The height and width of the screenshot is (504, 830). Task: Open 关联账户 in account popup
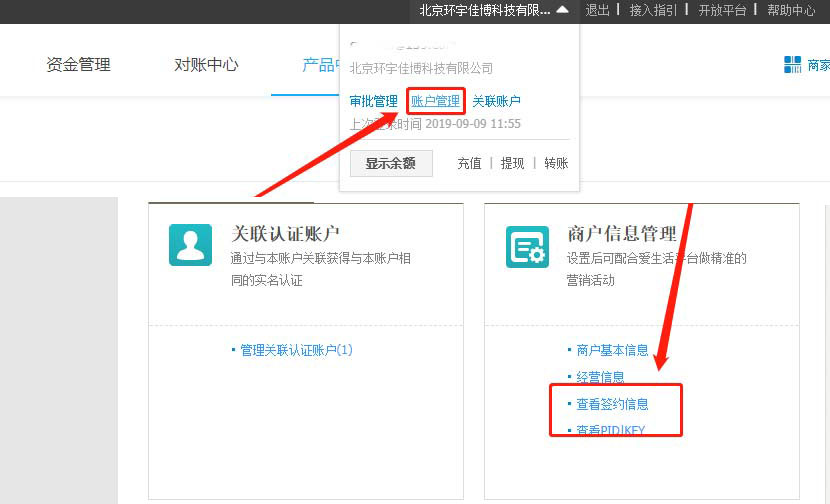496,101
